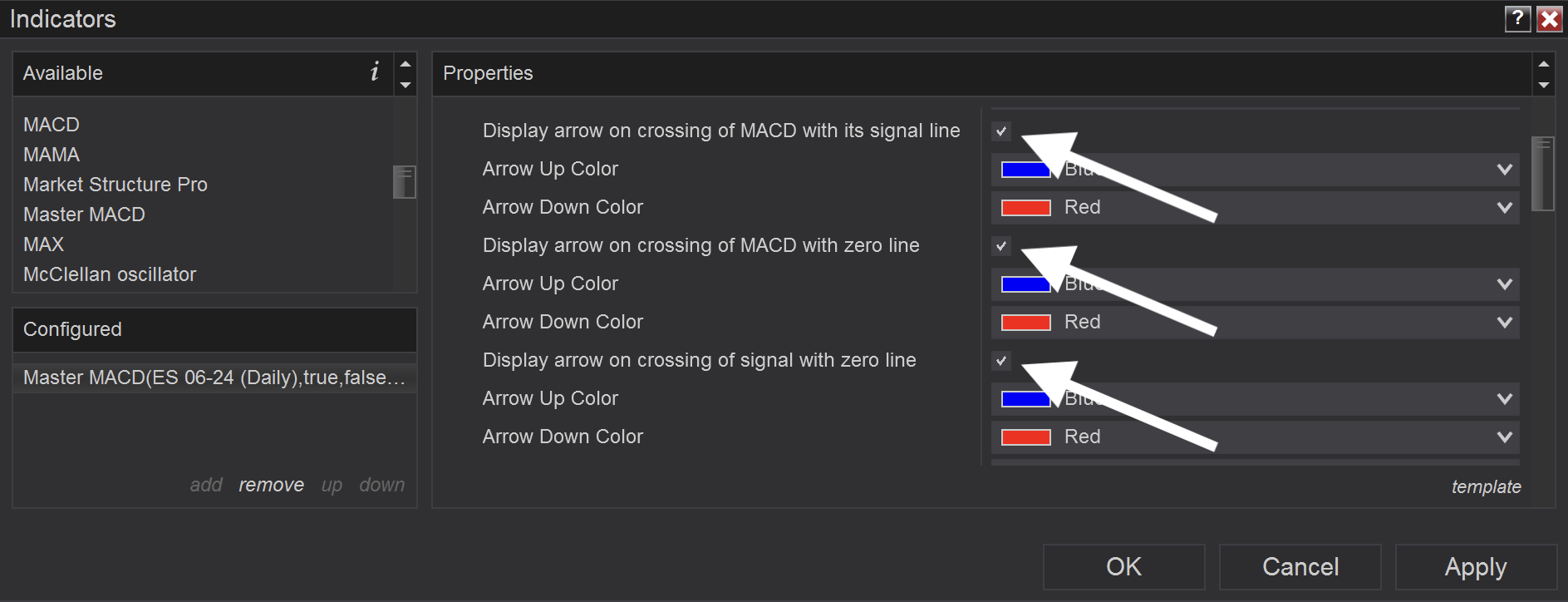The height and width of the screenshot is (602, 1568).
Task: Click the Available panel down arrow
Action: point(406,85)
